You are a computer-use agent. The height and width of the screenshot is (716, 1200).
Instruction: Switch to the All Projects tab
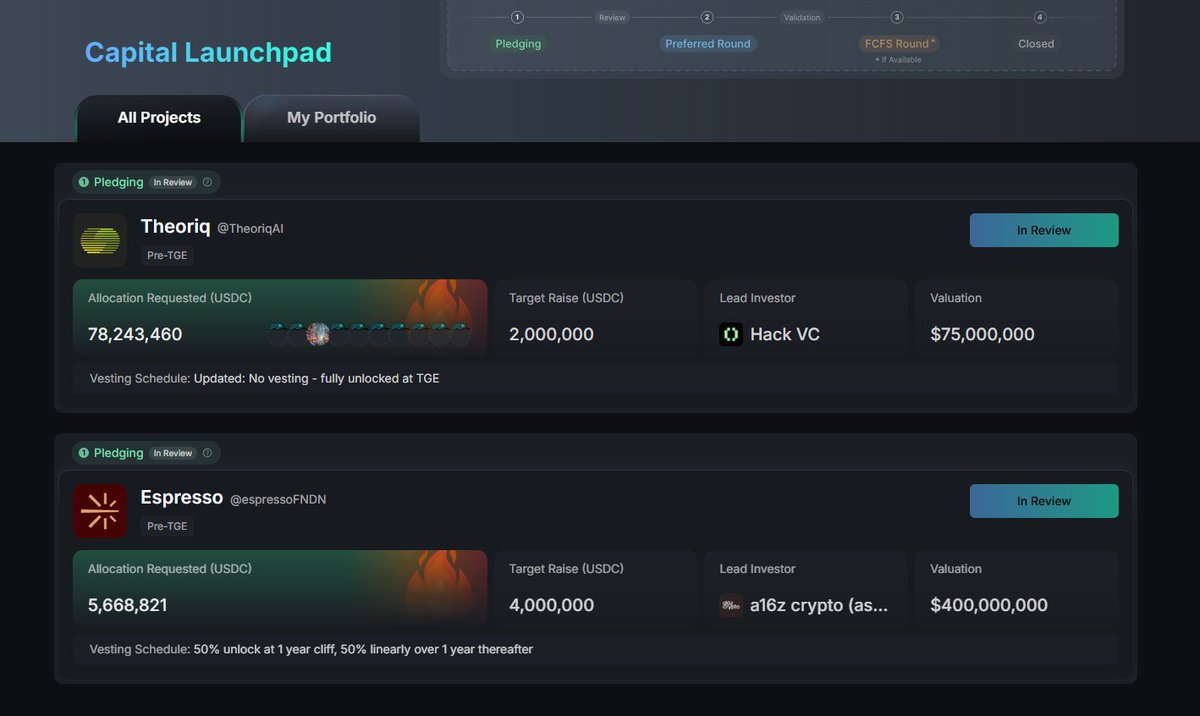(x=159, y=118)
